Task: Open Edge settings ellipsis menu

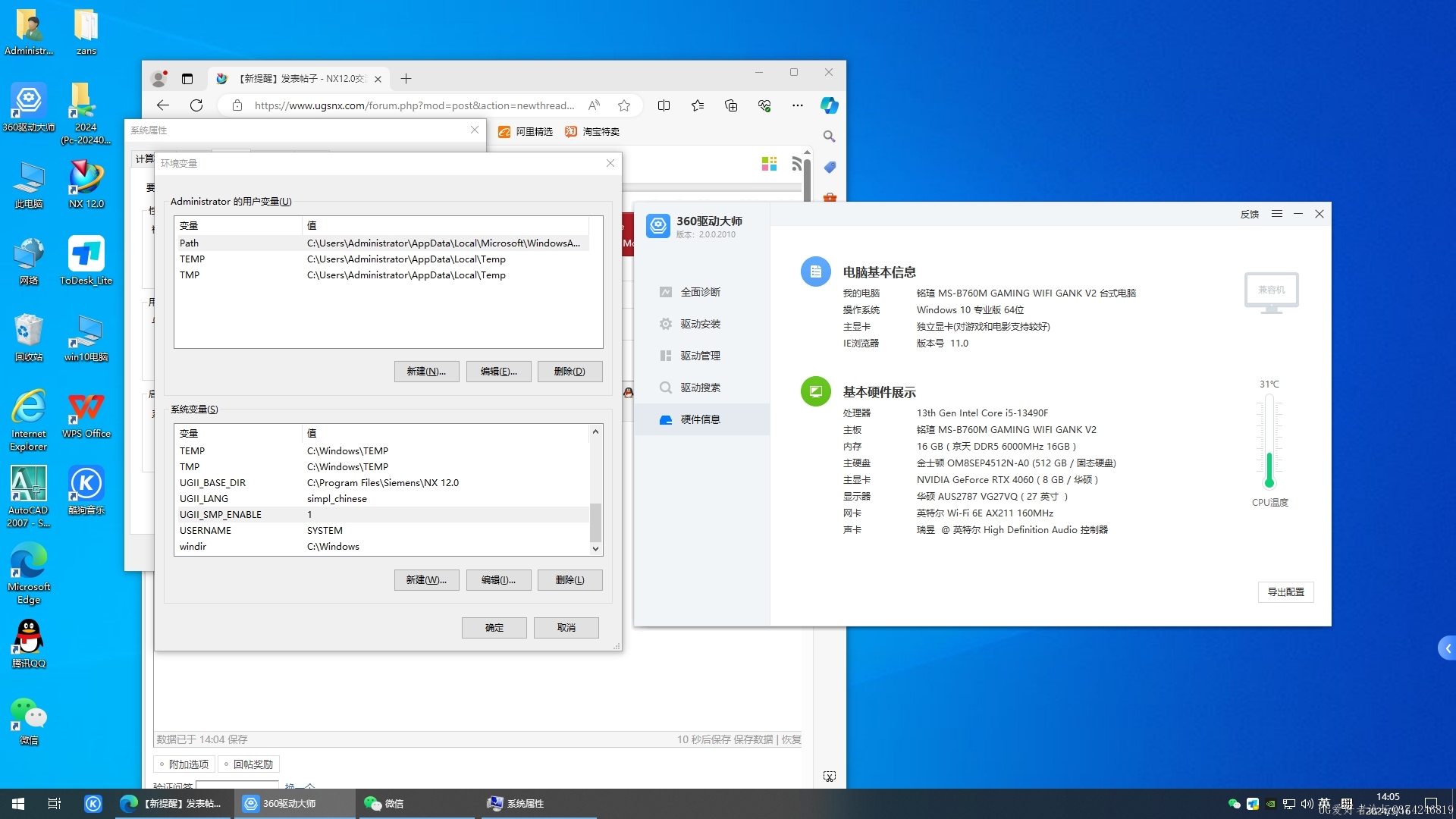Action: [798, 105]
